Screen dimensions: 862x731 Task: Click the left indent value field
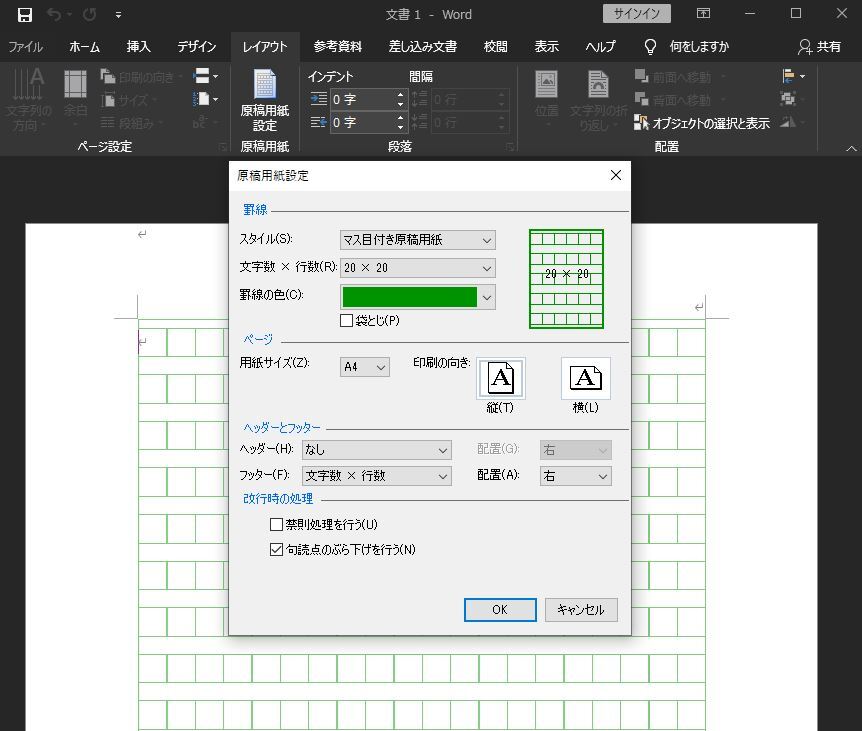coord(362,99)
